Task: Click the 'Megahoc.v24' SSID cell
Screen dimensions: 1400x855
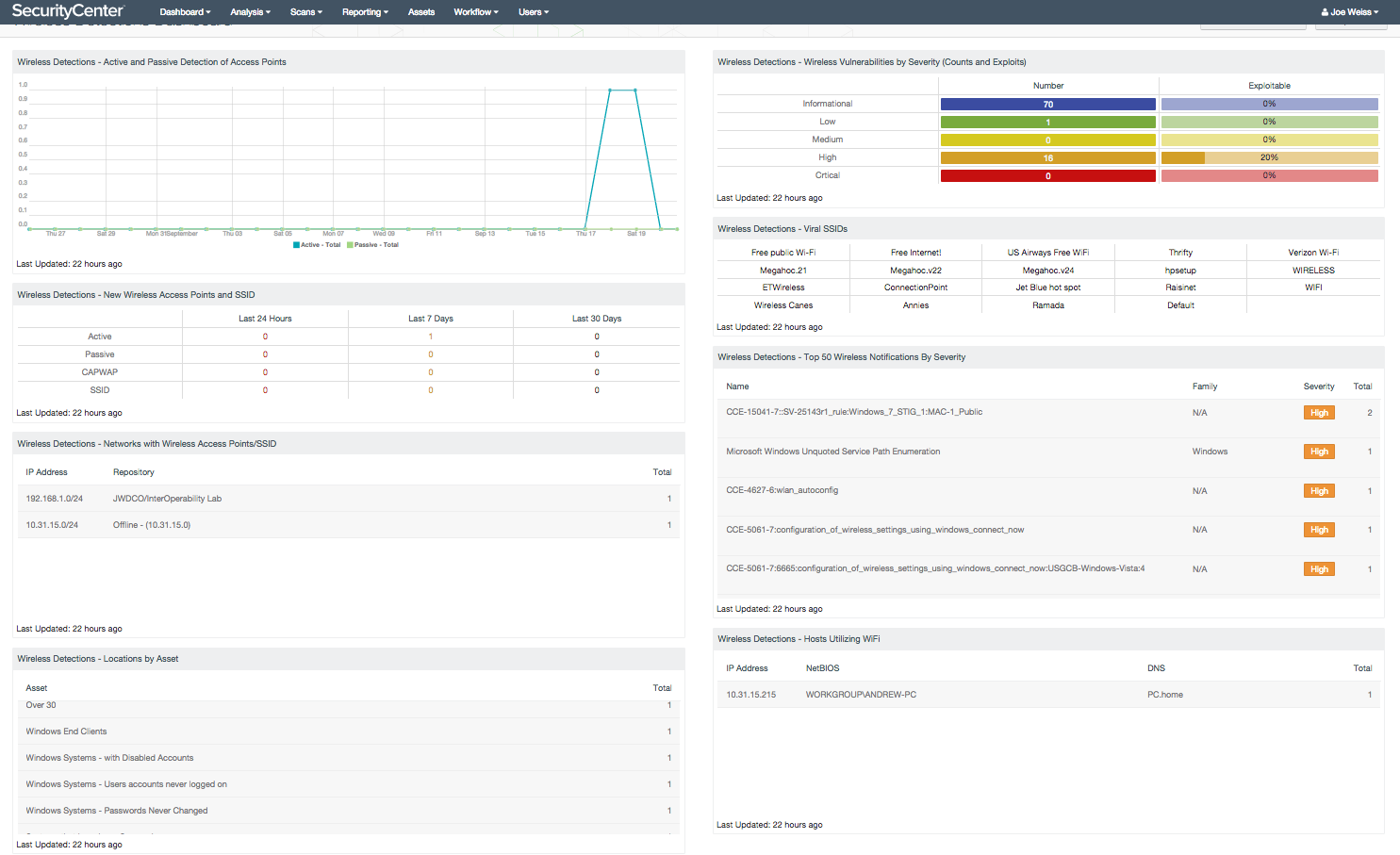Action: pyautogui.click(x=1048, y=271)
